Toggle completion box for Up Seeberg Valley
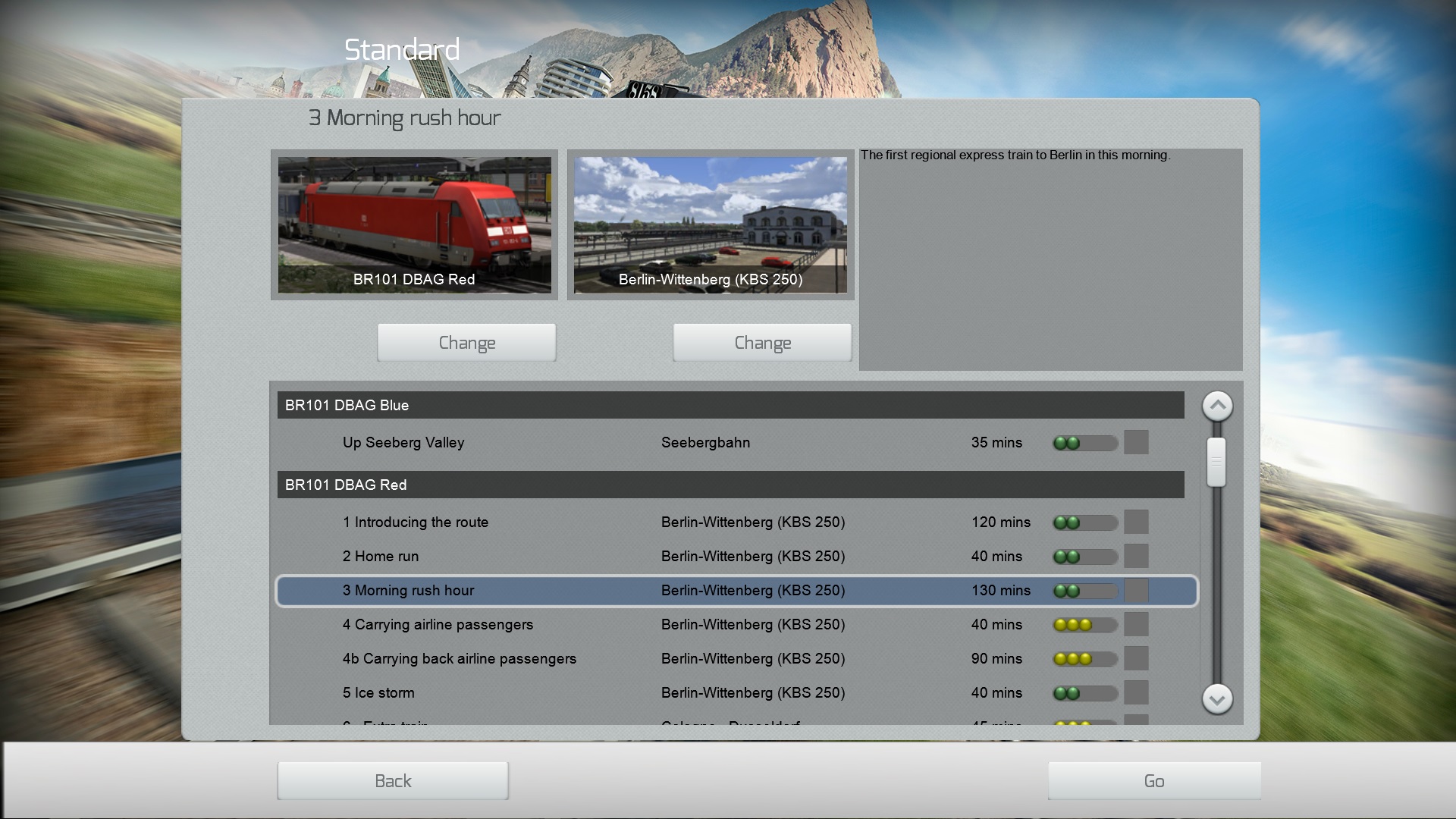Image resolution: width=1456 pixels, height=819 pixels. click(x=1135, y=442)
